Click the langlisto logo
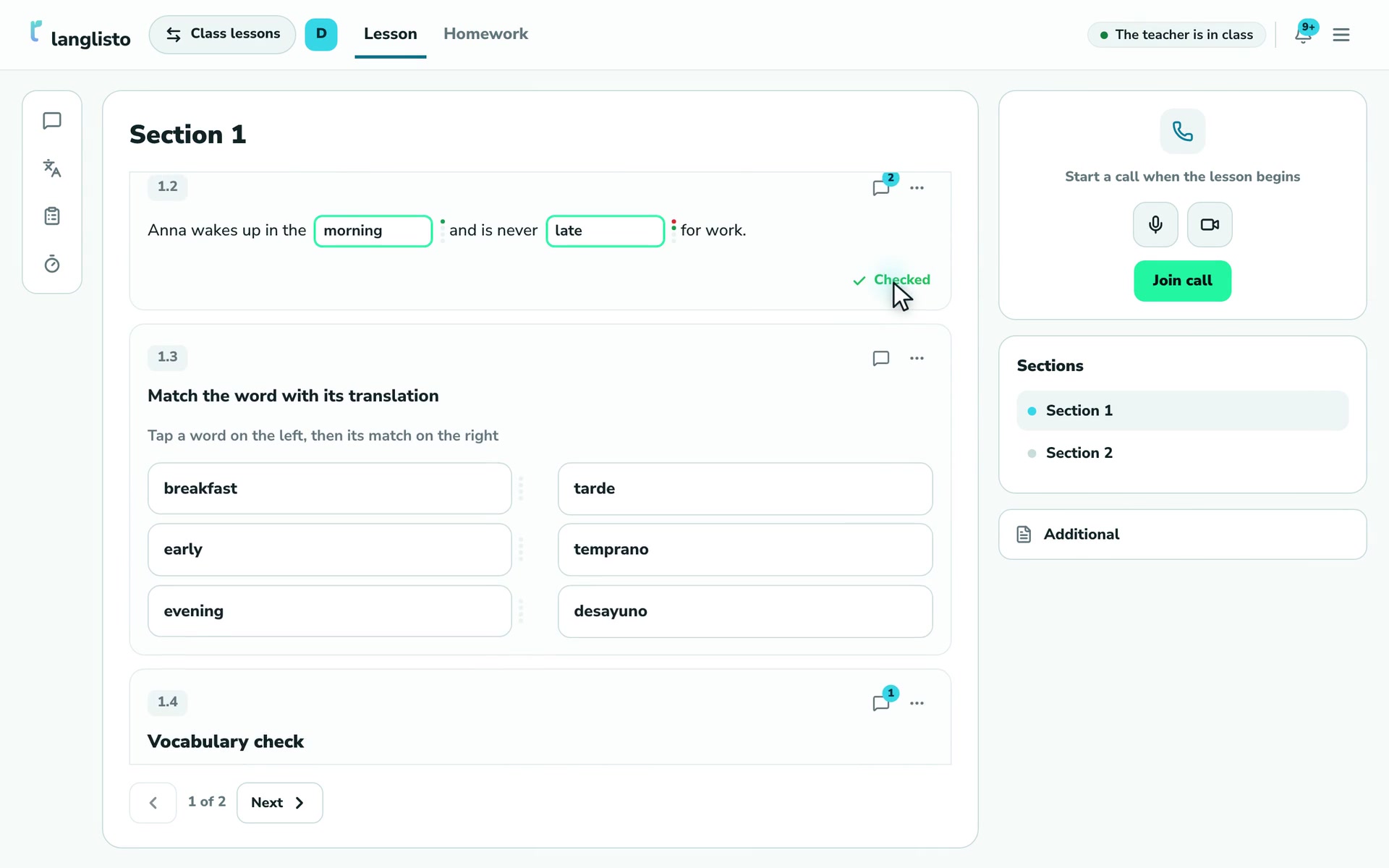1389x868 pixels. click(x=80, y=35)
